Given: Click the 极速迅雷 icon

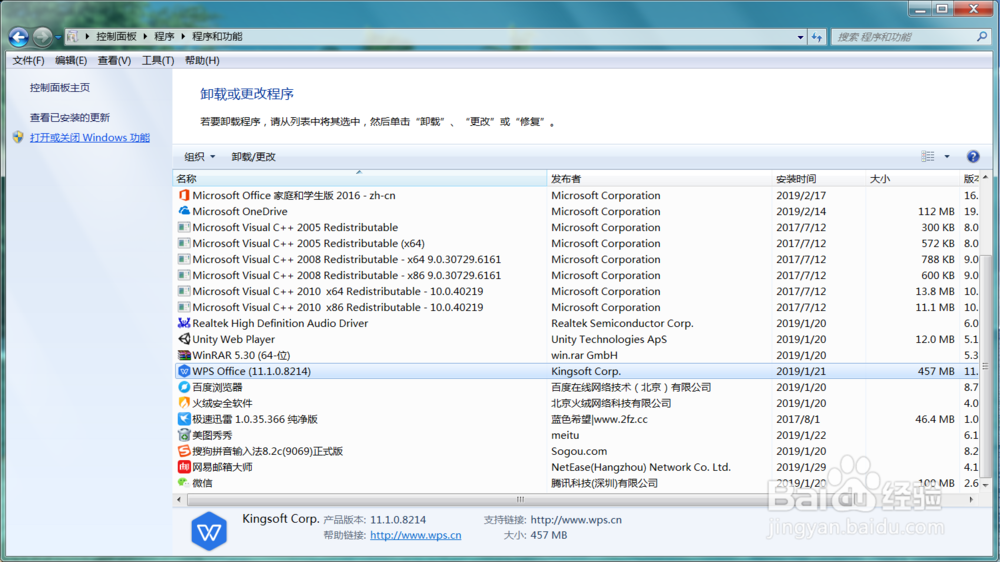Looking at the screenshot, I should pos(184,418).
